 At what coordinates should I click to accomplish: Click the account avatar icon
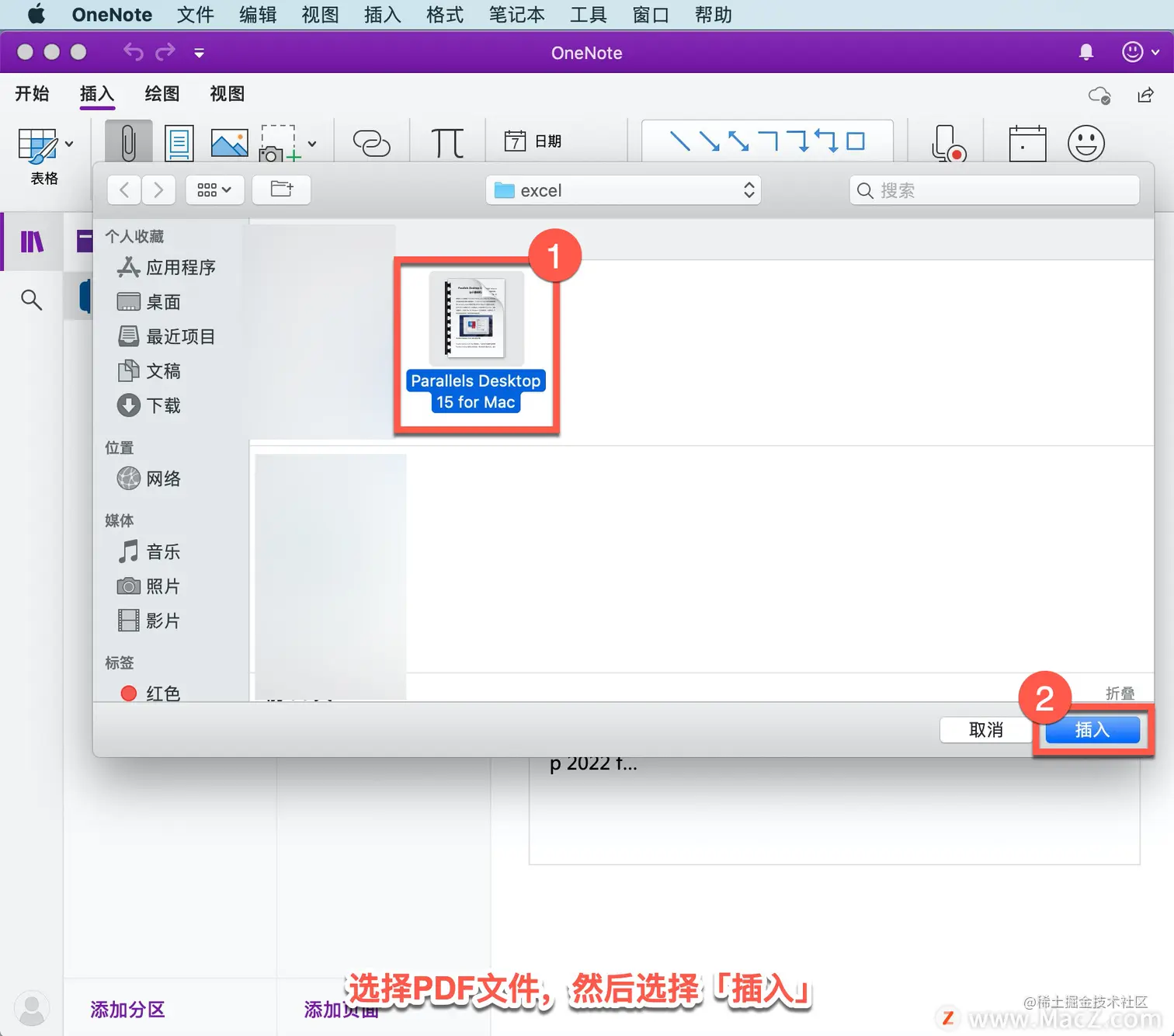pos(32,1008)
